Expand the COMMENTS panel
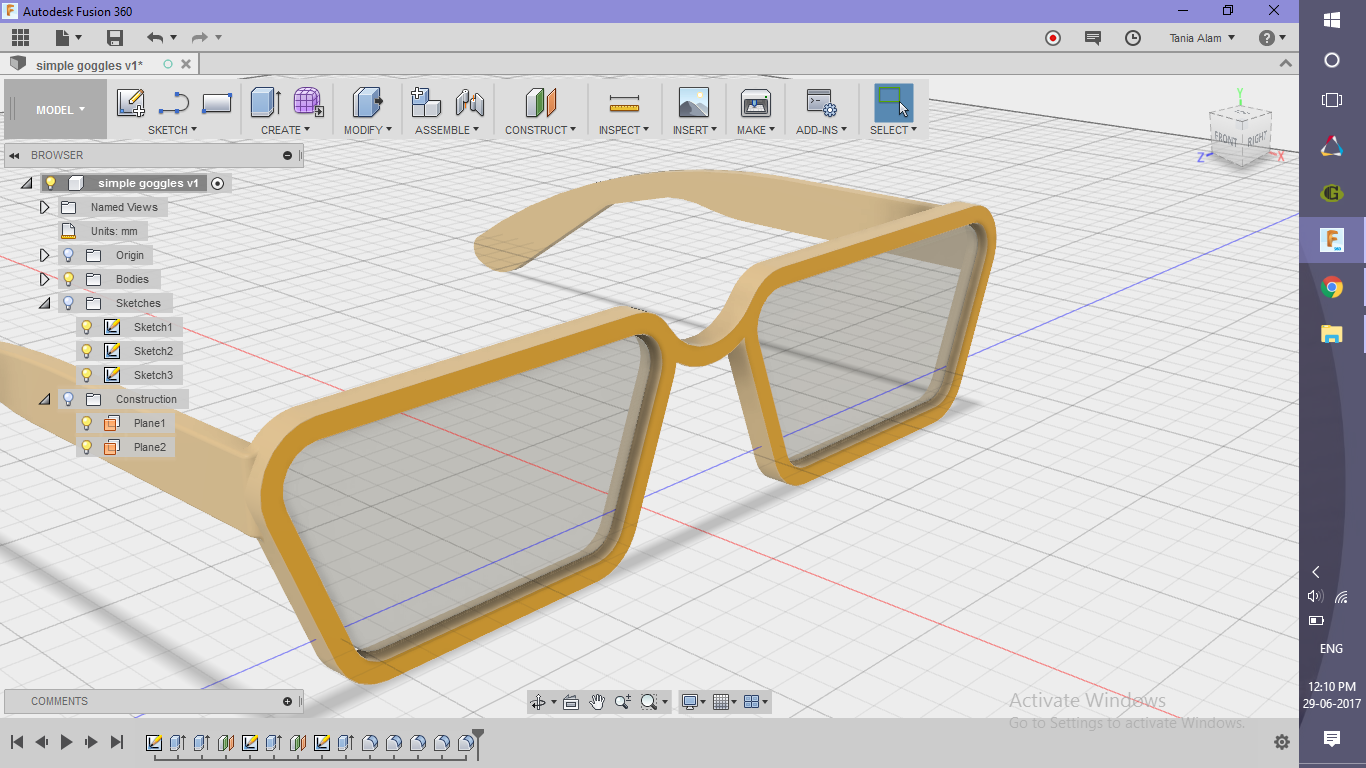 coord(287,701)
